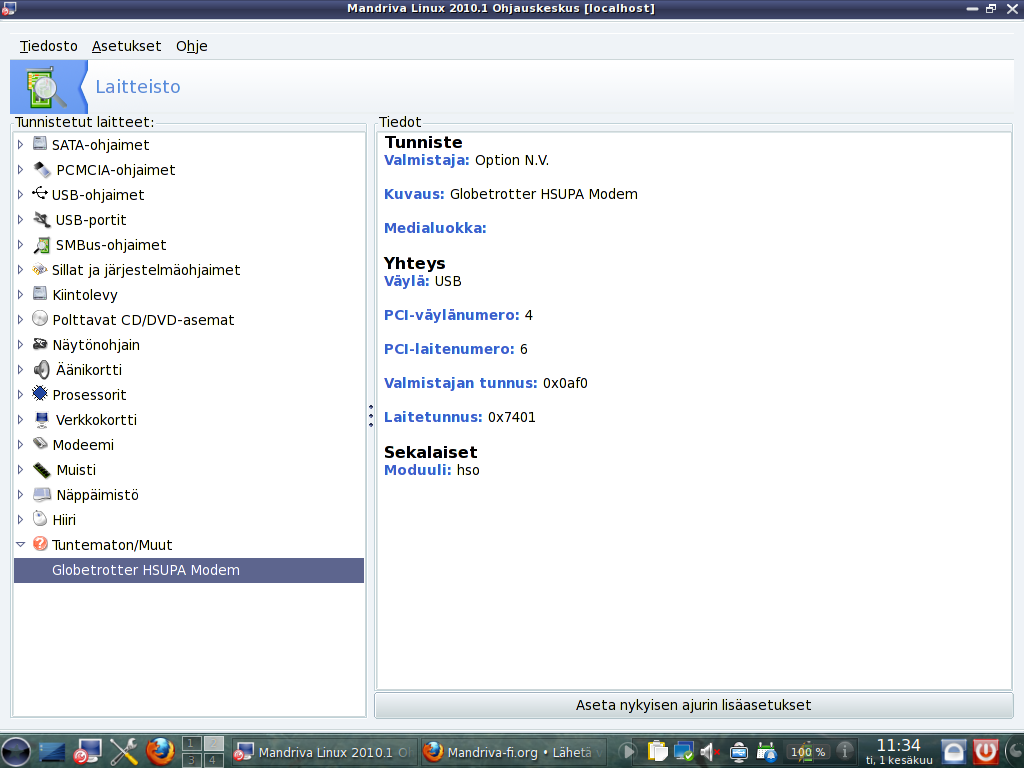Viewport: 1024px width, 768px height.
Task: Click the lock screen icon
Action: click(x=953, y=752)
